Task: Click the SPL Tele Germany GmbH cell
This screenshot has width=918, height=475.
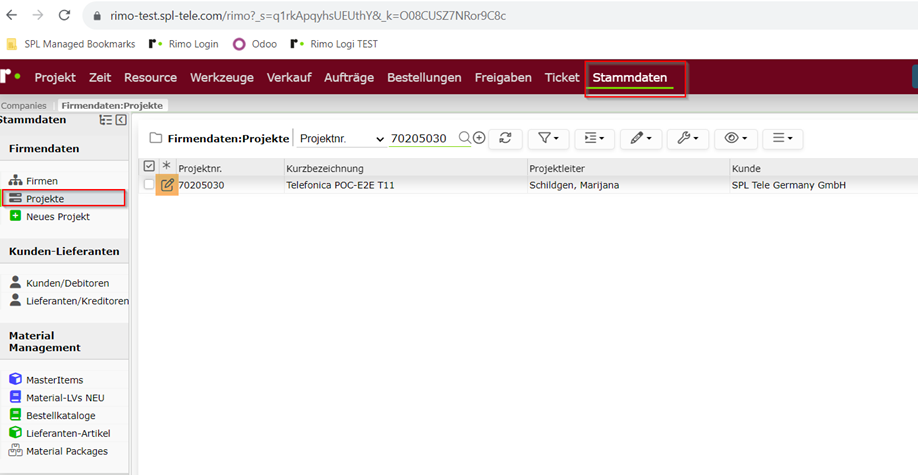Action: coord(789,186)
